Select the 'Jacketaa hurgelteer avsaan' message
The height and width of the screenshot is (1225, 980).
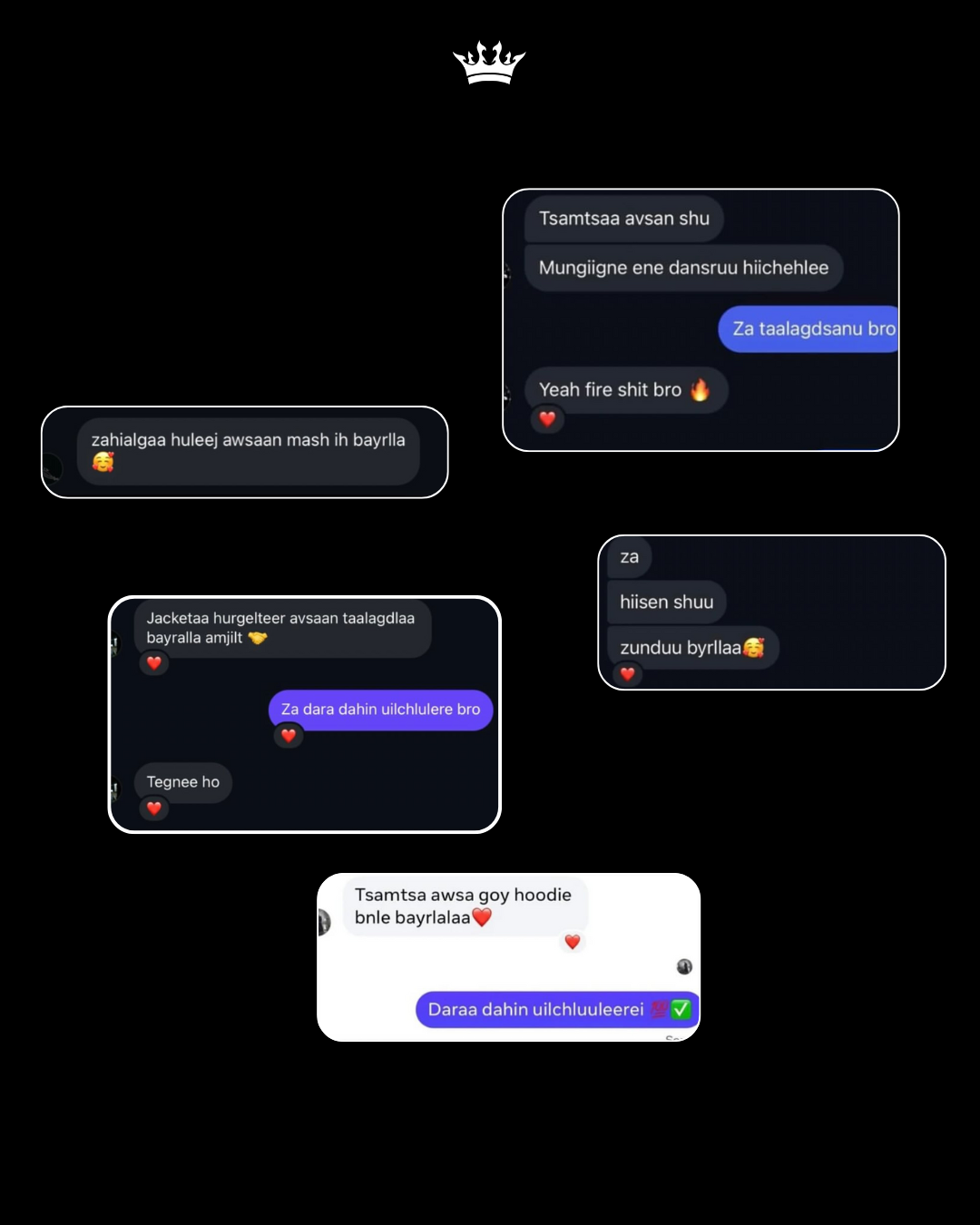tap(282, 628)
